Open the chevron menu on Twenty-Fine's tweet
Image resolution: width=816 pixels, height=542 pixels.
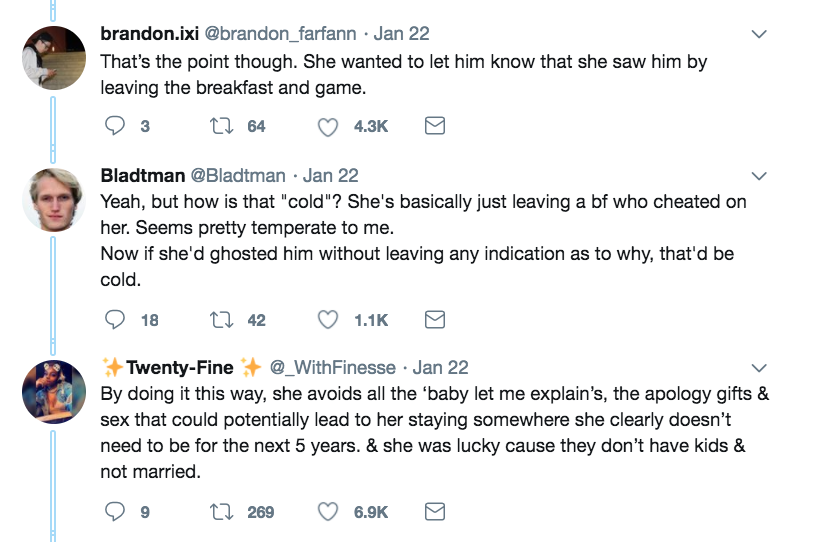coord(759,368)
